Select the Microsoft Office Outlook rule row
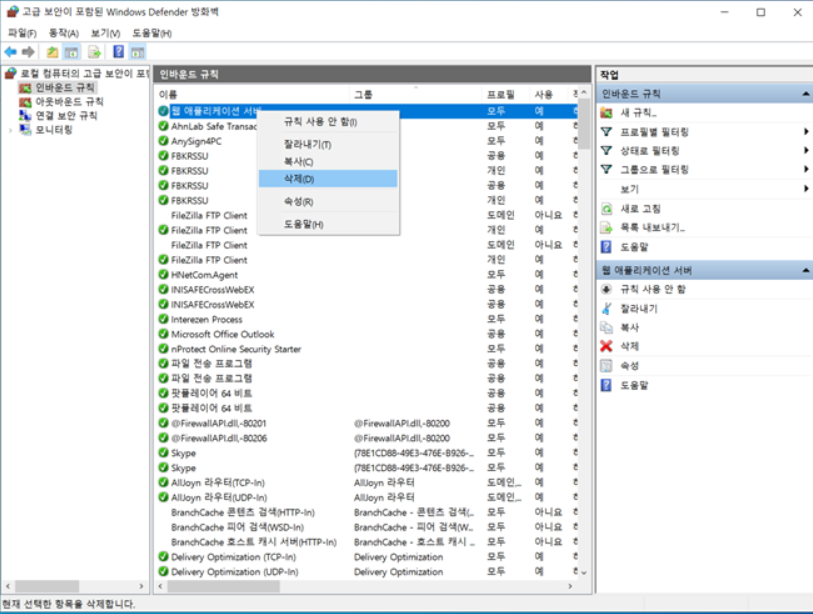The height and width of the screenshot is (614, 813). coord(367,334)
